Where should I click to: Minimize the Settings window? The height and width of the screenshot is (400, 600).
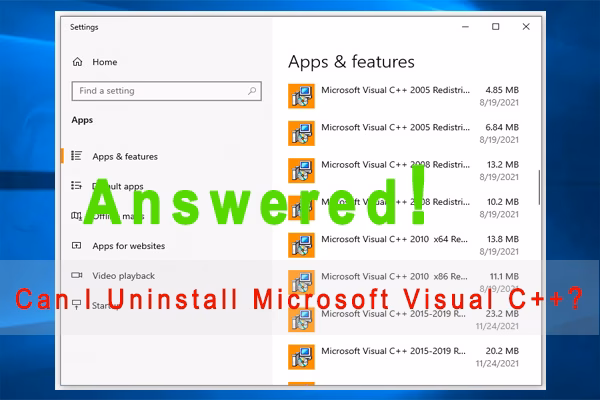coord(465,27)
